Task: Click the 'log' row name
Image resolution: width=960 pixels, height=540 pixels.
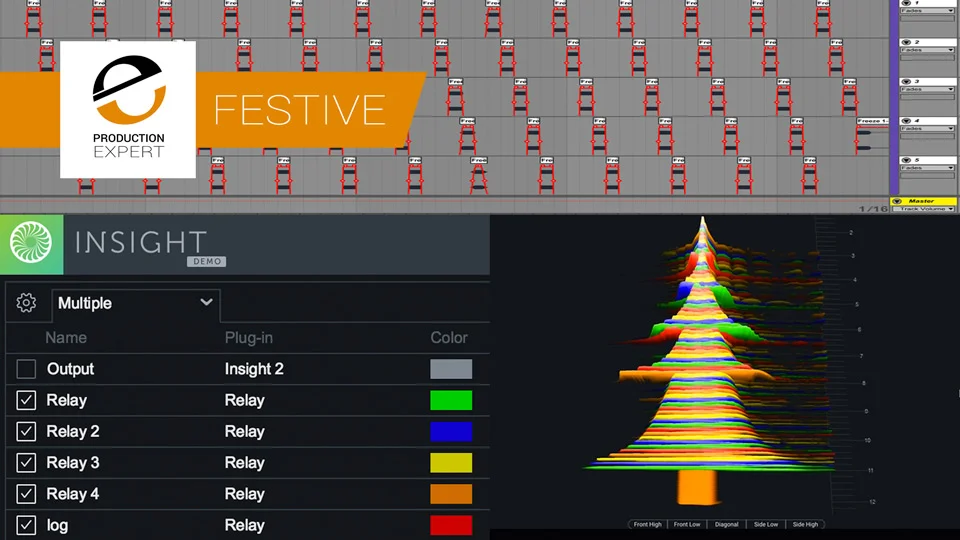Action: 58,525
